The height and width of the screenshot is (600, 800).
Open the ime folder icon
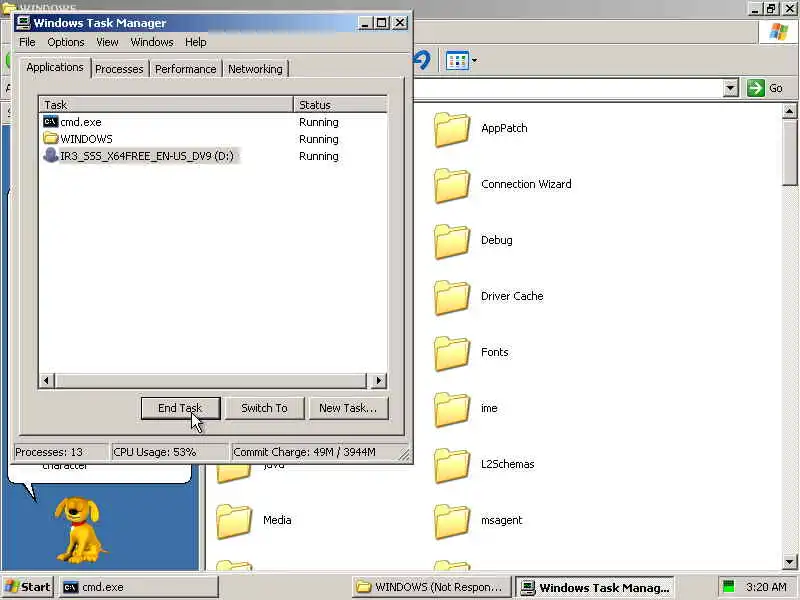(x=452, y=410)
